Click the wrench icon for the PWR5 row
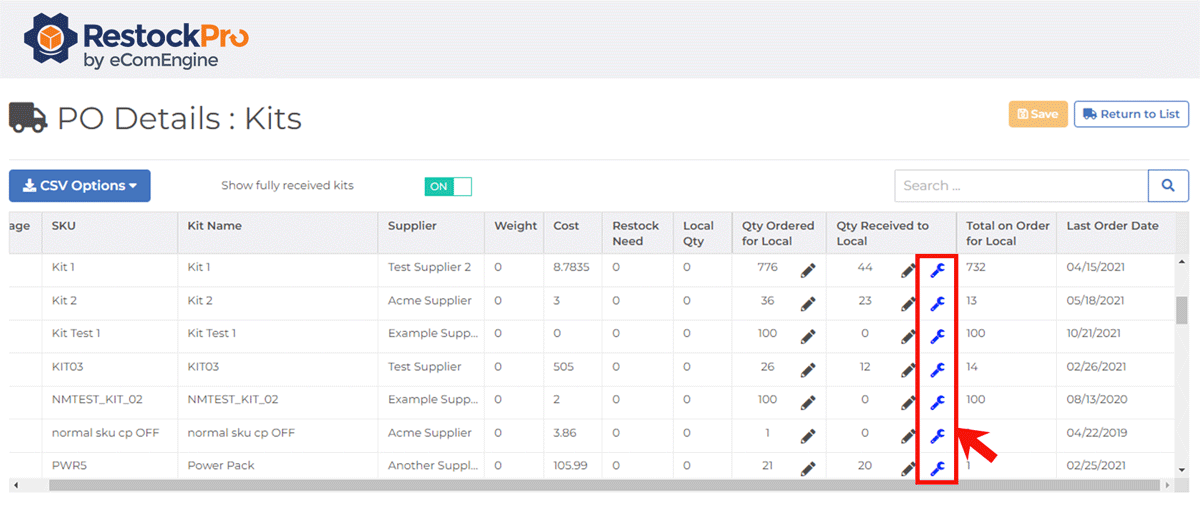Image resolution: width=1200 pixels, height=505 pixels. [x=937, y=468]
